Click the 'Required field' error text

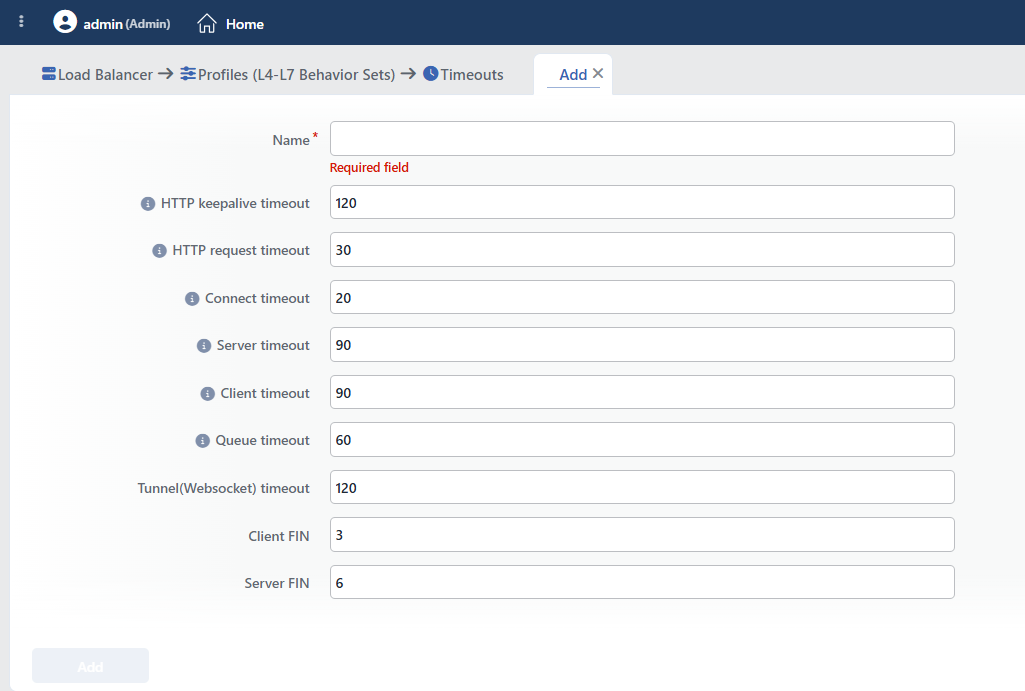(x=369, y=167)
